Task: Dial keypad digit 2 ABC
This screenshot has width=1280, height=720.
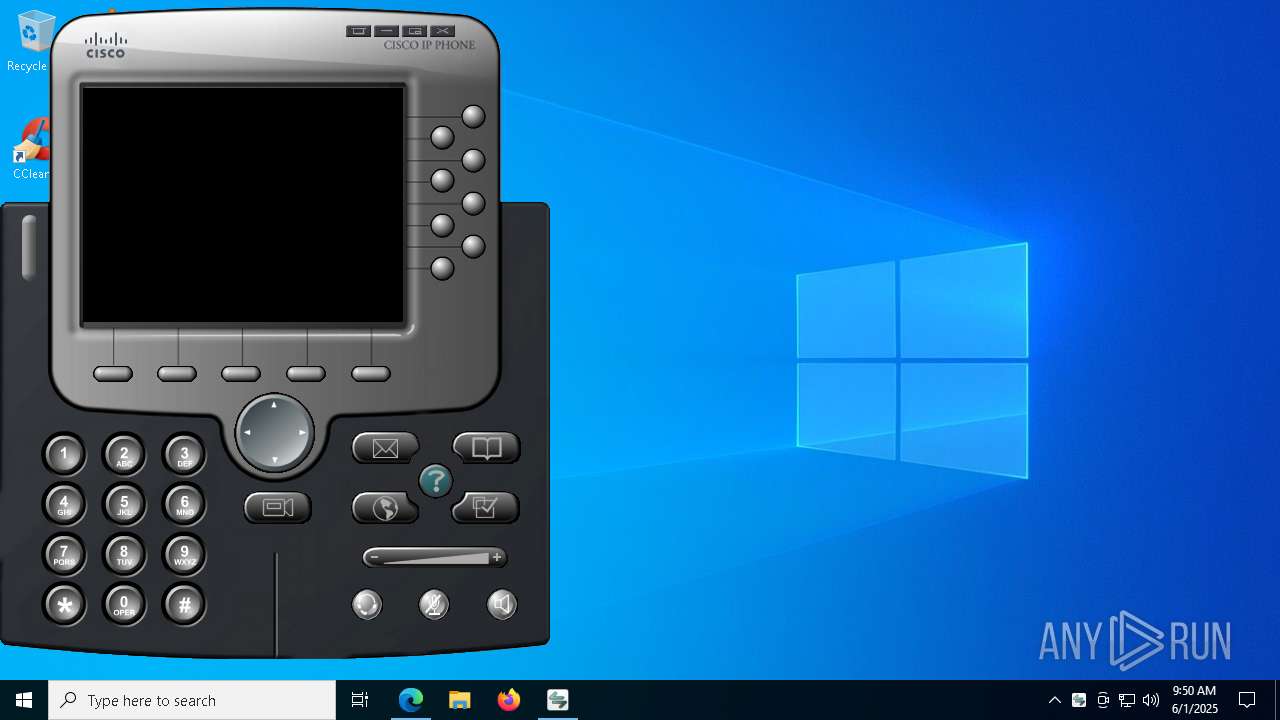Action: click(x=124, y=455)
